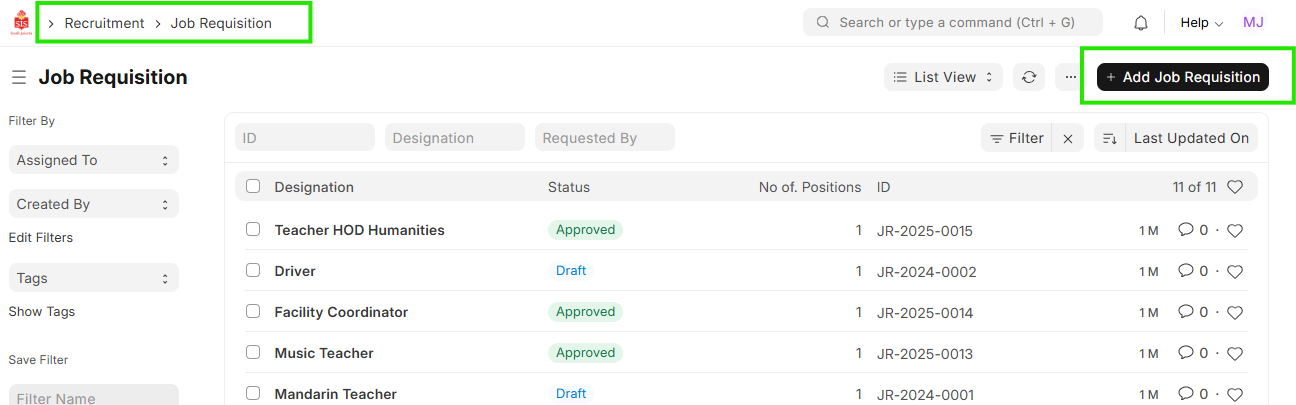Image resolution: width=1296 pixels, height=405 pixels.
Task: Go to Recruitment breadcrumb
Action: (104, 23)
